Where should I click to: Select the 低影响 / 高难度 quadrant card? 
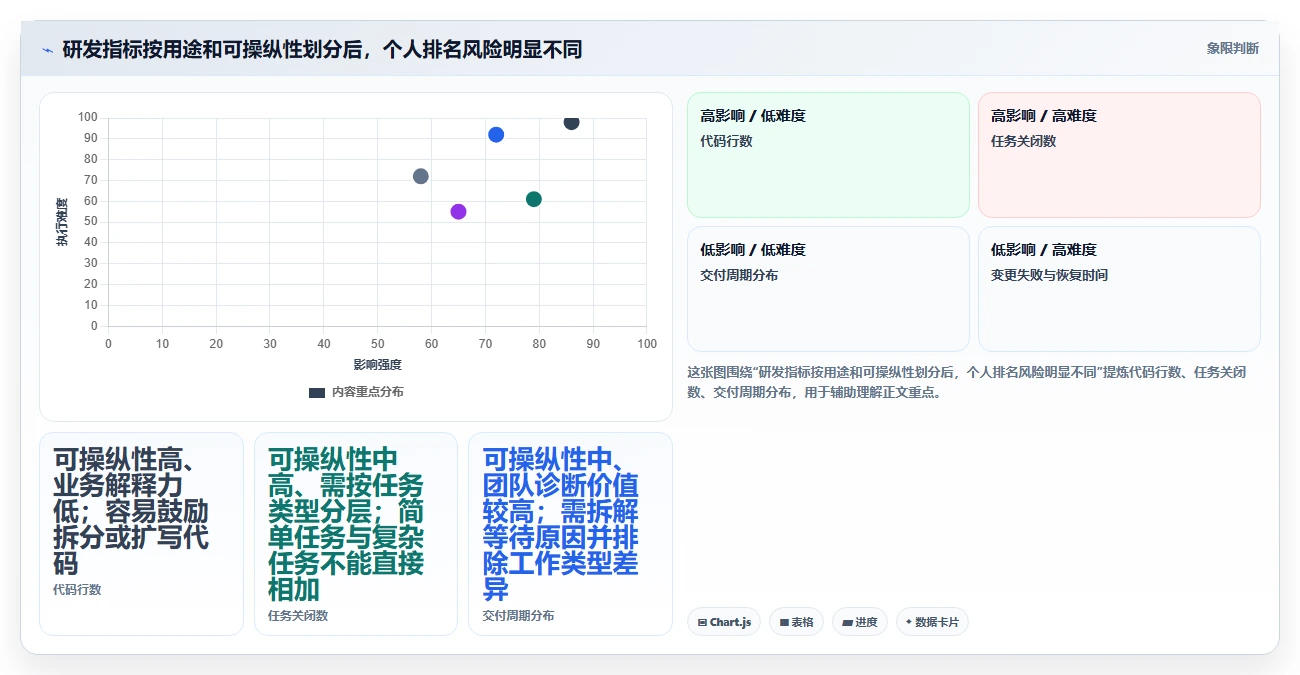point(1119,289)
